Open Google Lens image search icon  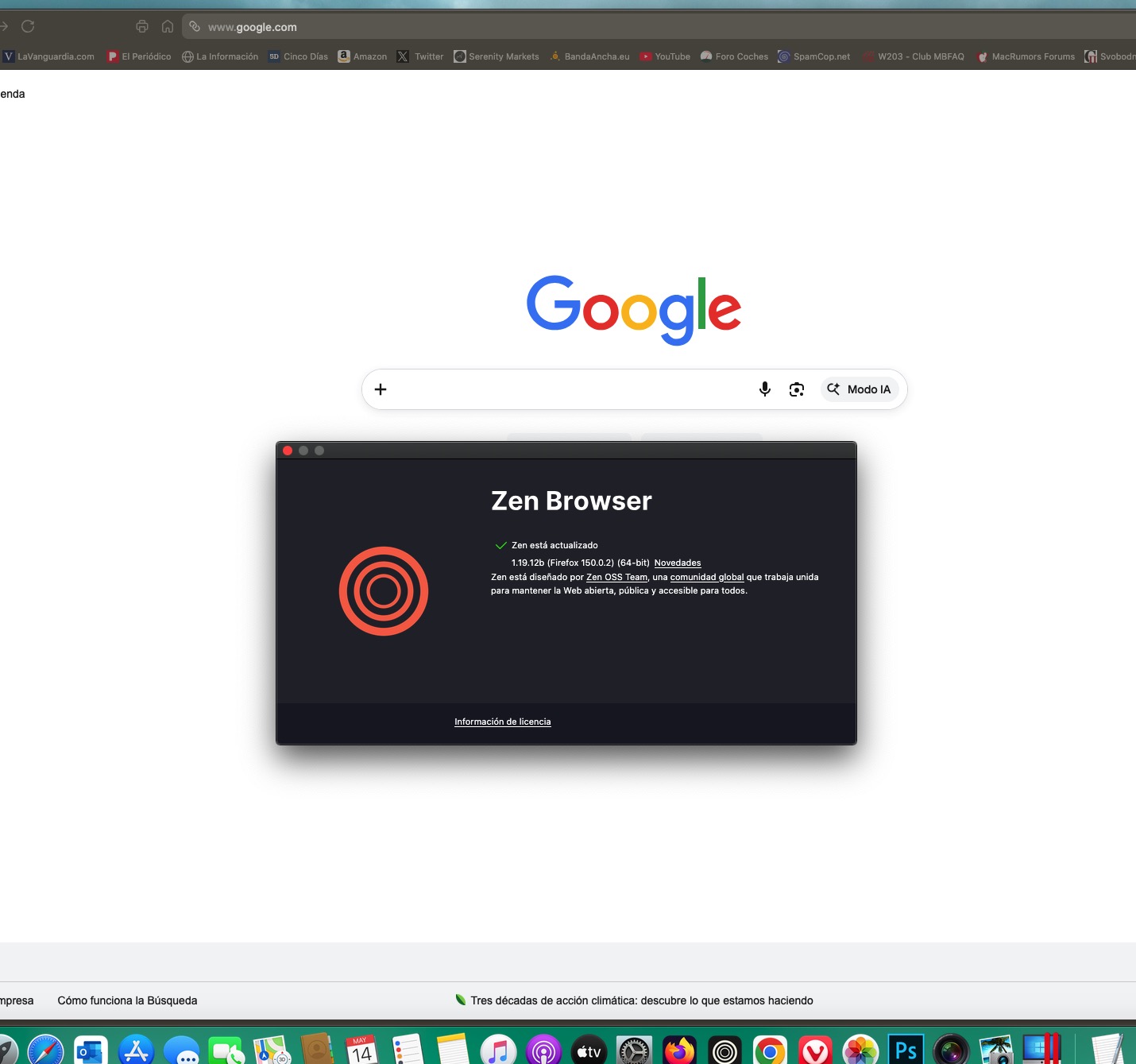coord(797,389)
